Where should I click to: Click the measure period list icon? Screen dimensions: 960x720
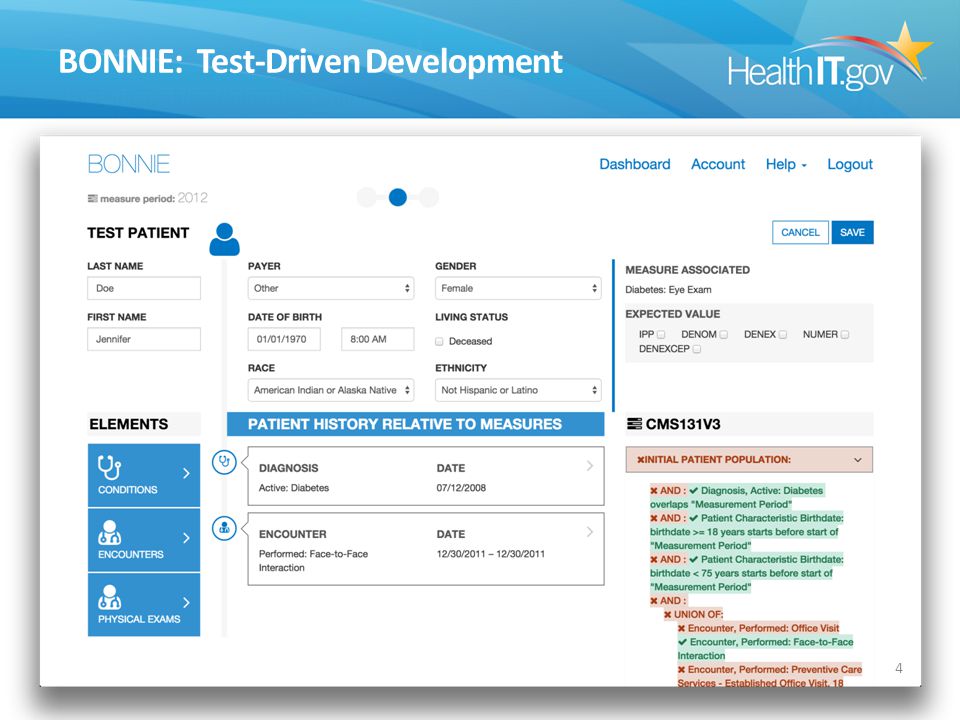[92, 198]
